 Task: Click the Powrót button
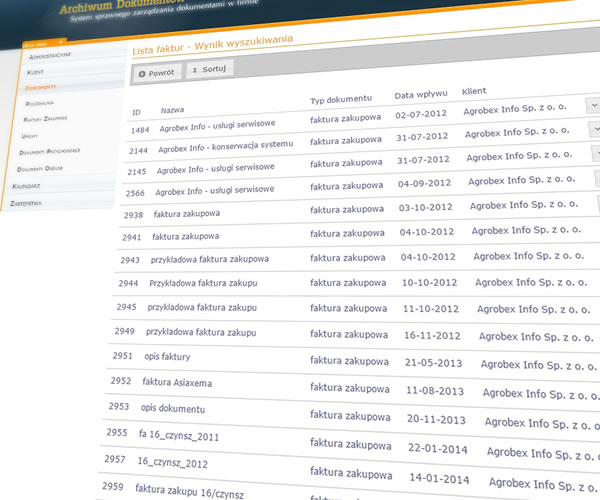click(157, 73)
